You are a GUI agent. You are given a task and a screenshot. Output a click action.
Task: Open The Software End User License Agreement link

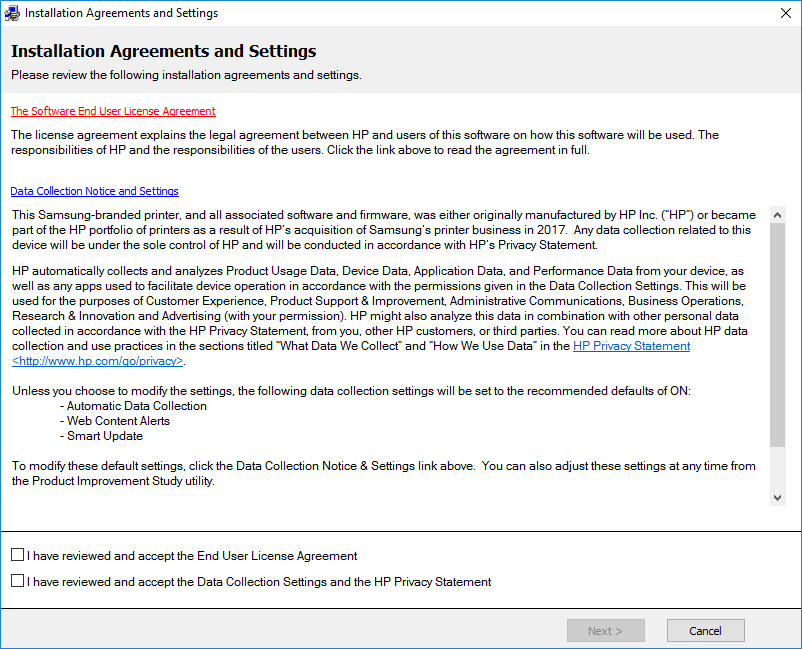pyautogui.click(x=113, y=111)
